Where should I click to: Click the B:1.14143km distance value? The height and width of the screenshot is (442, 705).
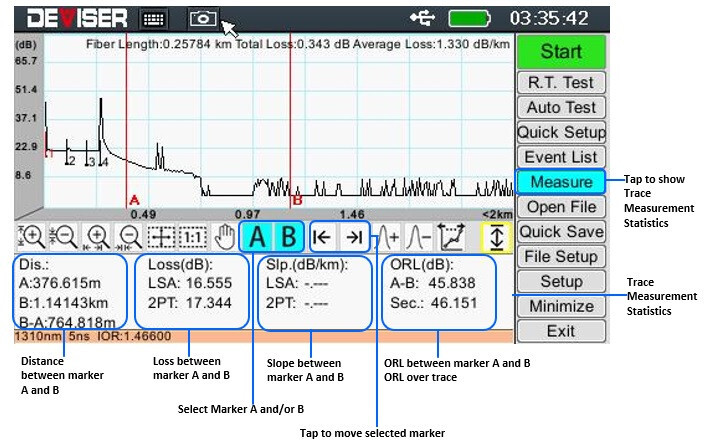pos(63,303)
